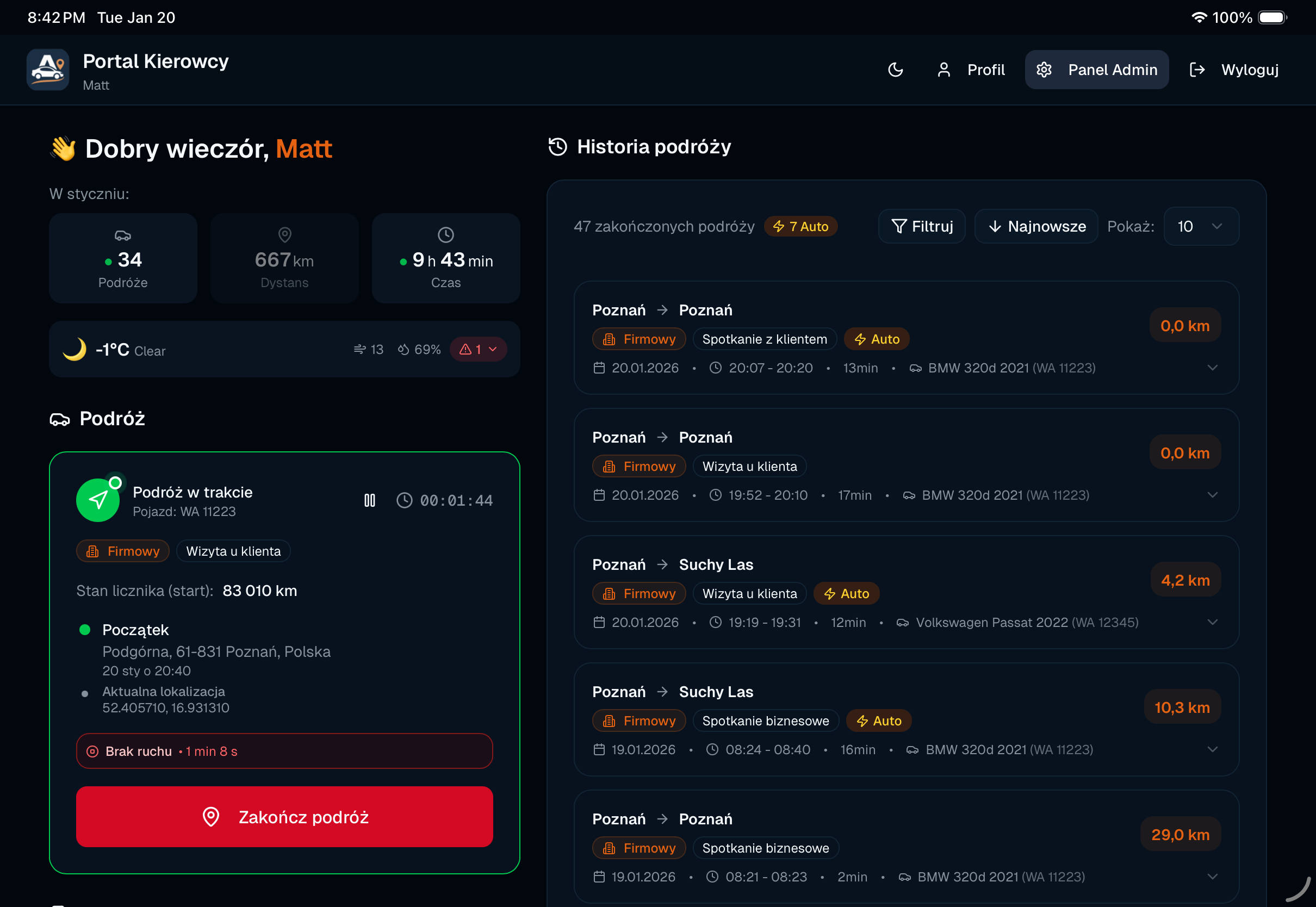Screen dimensions: 1316x907
Task: Open the Pokaż results count dropdown
Action: [1201, 226]
